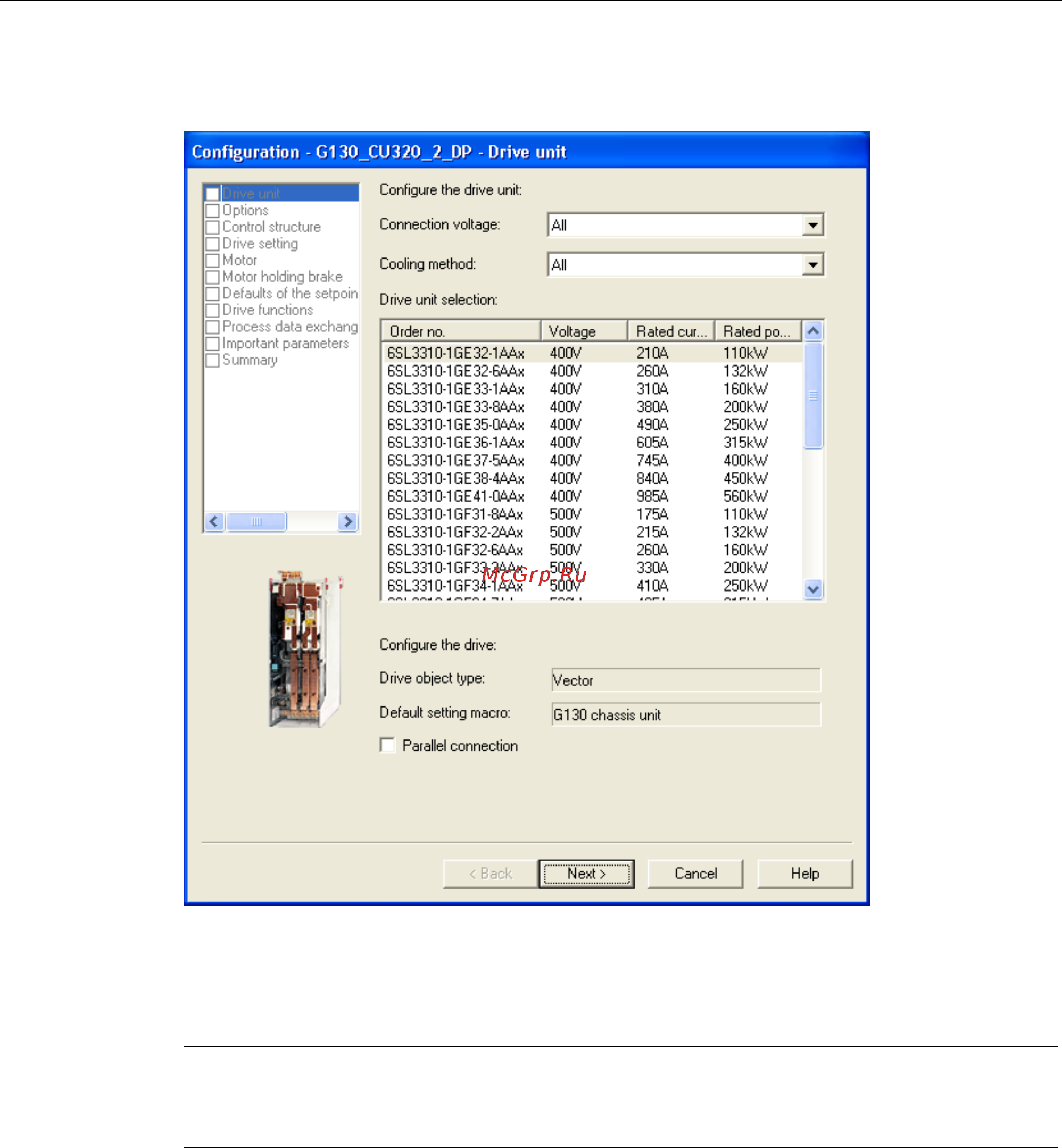Click the drive list vertical scrollbar thumb
Screen dimensions: 1062x1148
click(x=813, y=395)
